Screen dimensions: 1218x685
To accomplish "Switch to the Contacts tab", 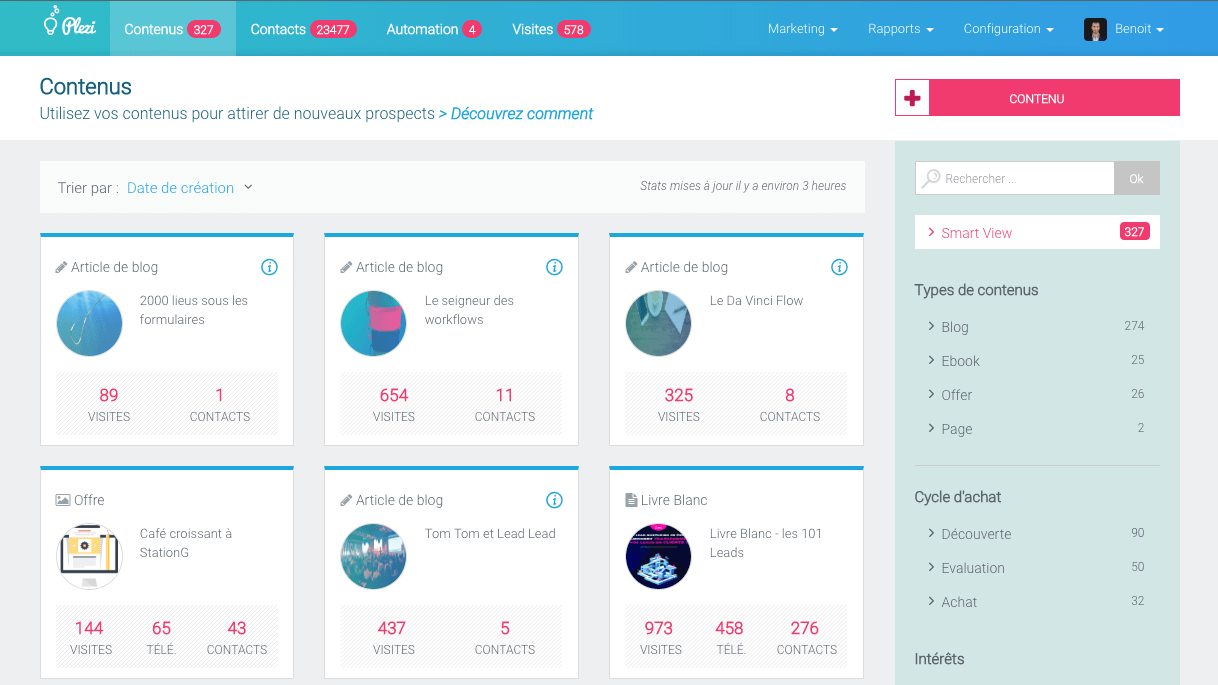I will point(299,29).
